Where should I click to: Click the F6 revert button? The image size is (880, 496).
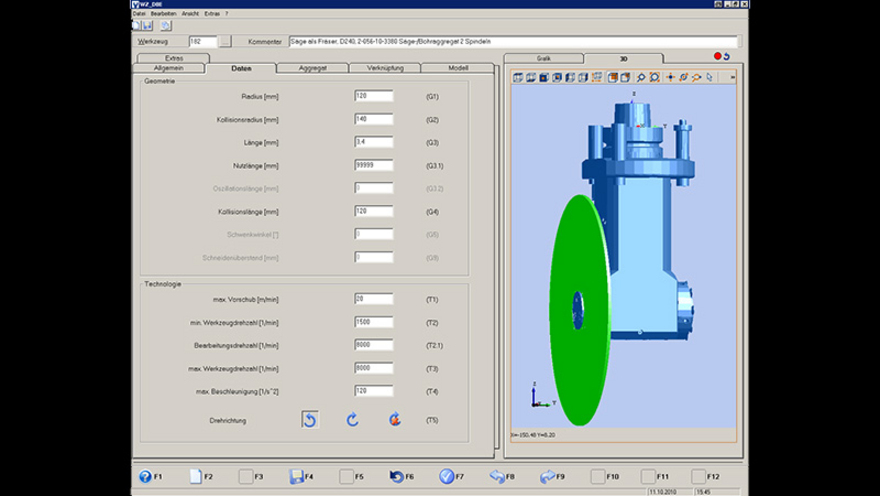tap(402, 476)
